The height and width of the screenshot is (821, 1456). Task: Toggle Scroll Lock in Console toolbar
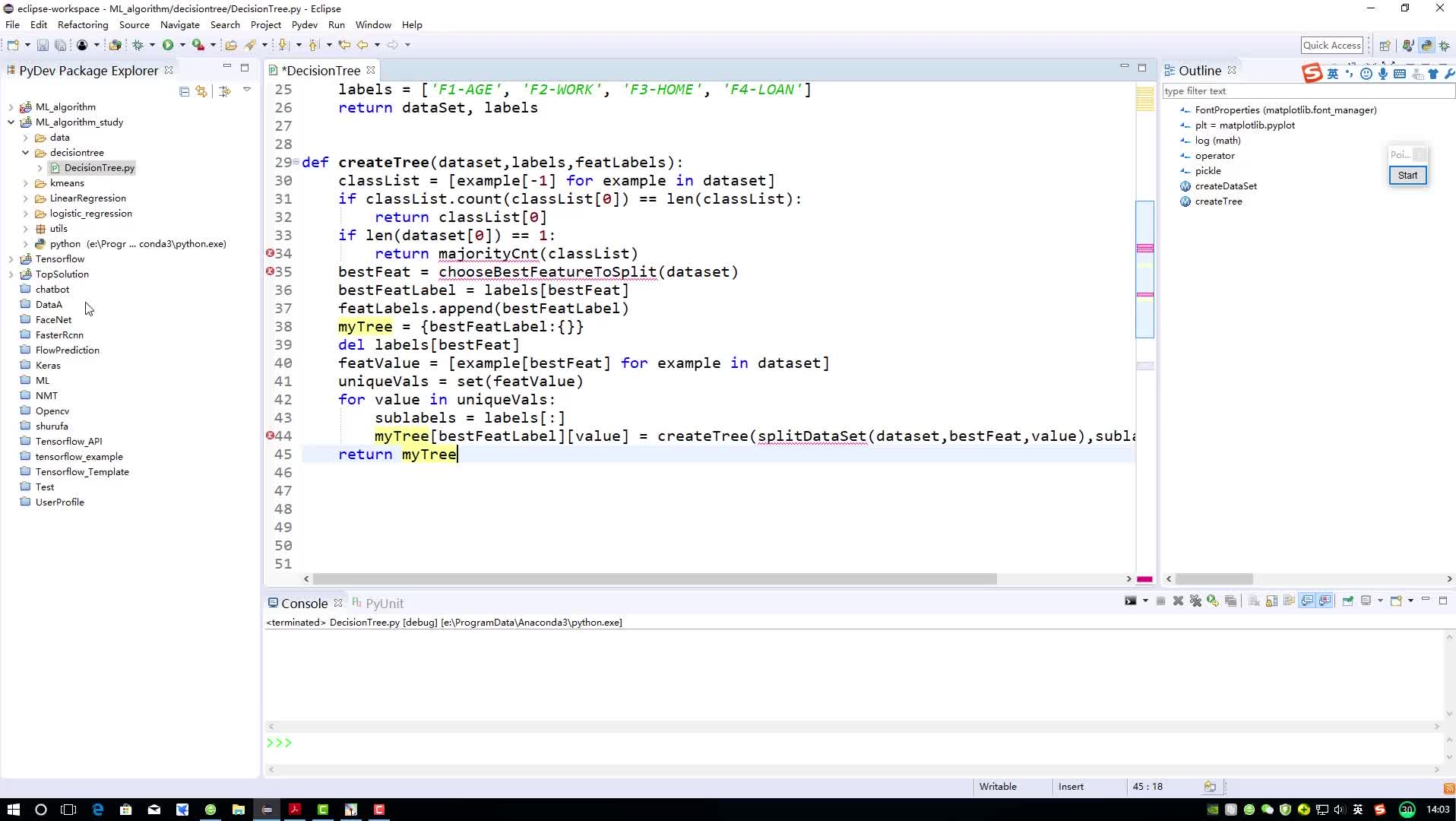pyautogui.click(x=1271, y=601)
